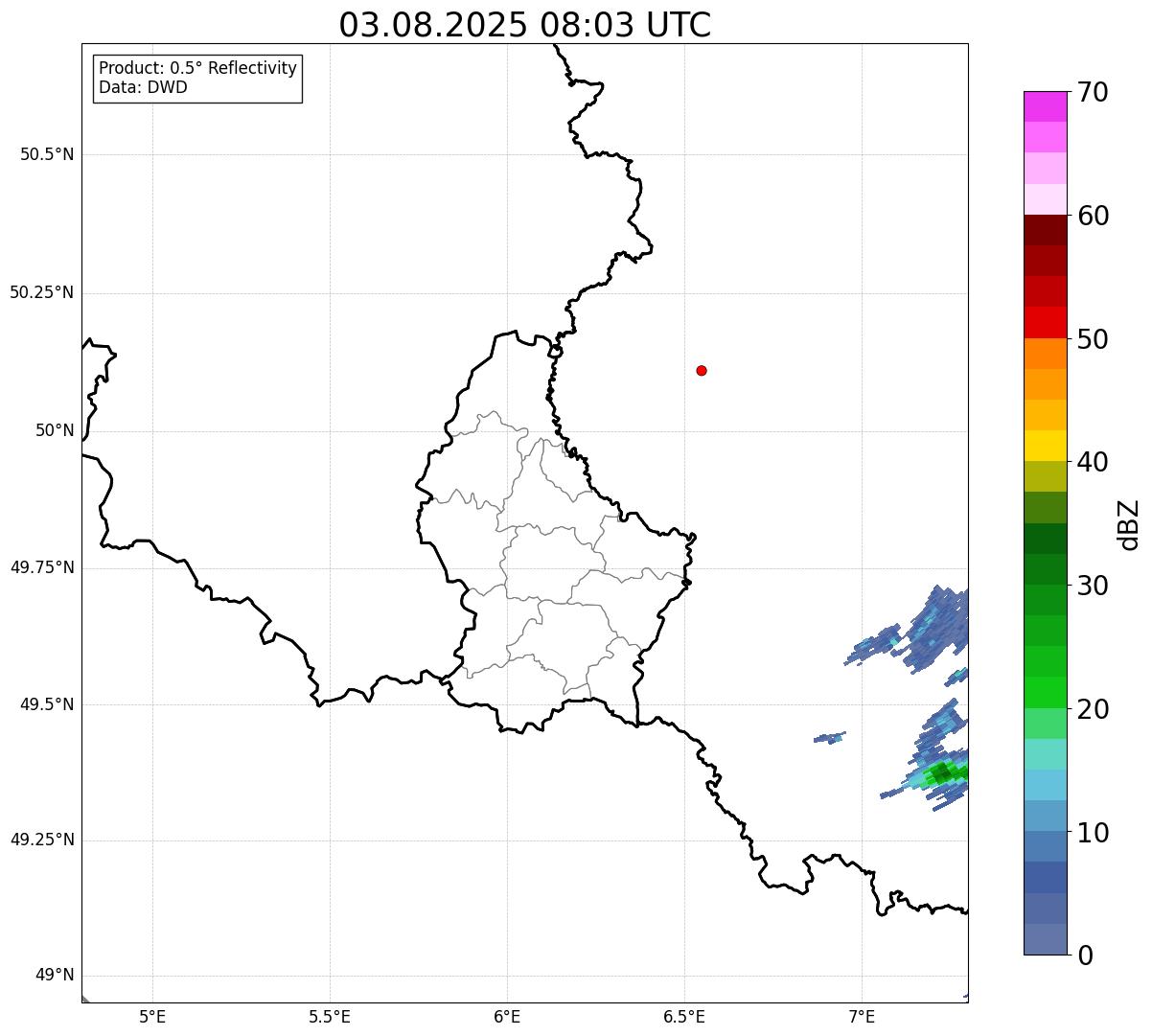Click the colorbar value 20

coord(1093,709)
